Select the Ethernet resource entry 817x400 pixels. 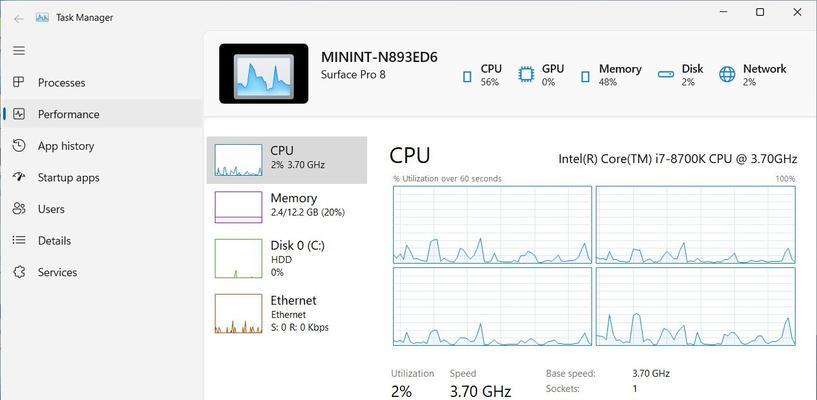[287, 314]
